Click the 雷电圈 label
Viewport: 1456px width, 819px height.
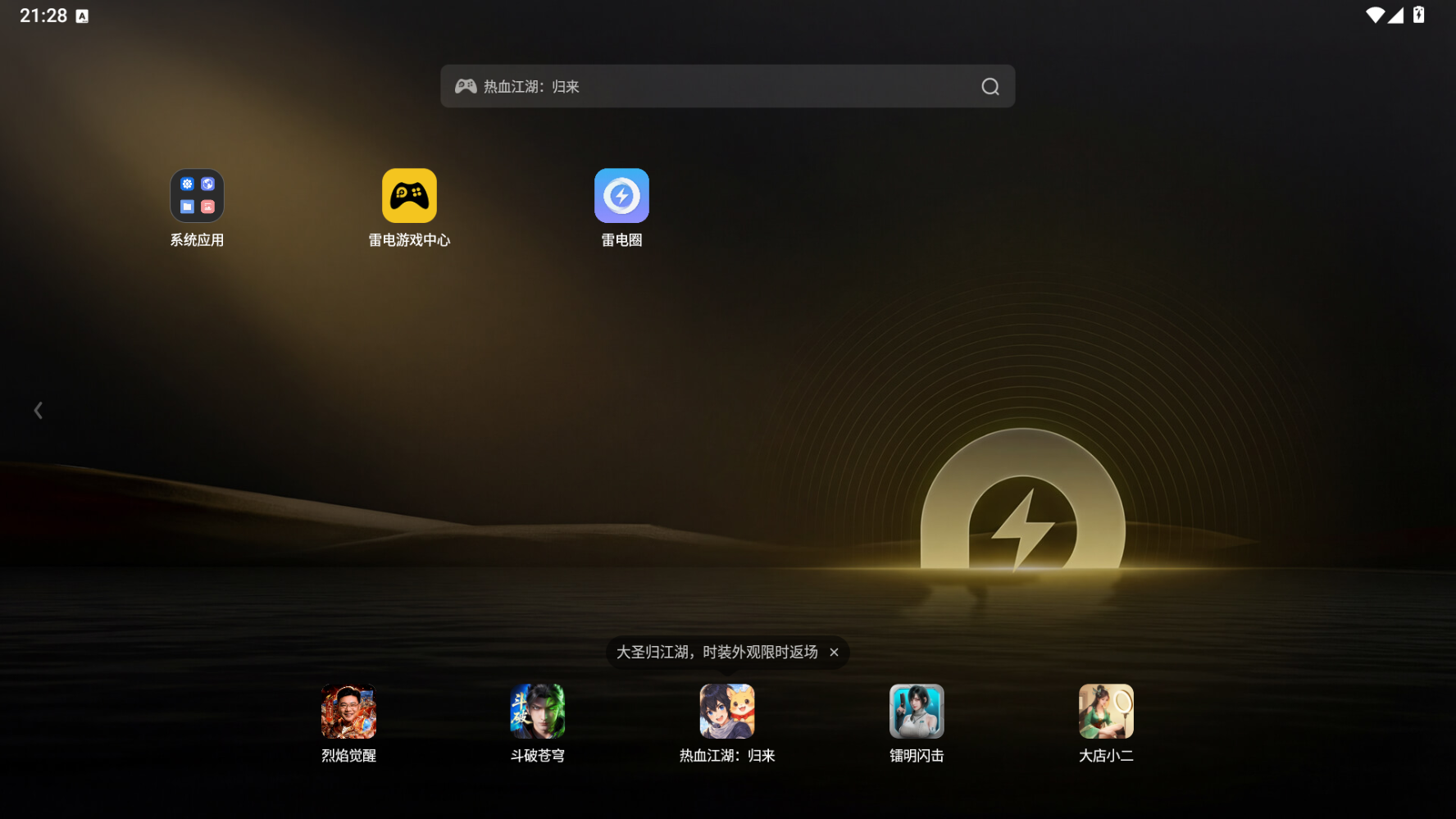621,240
